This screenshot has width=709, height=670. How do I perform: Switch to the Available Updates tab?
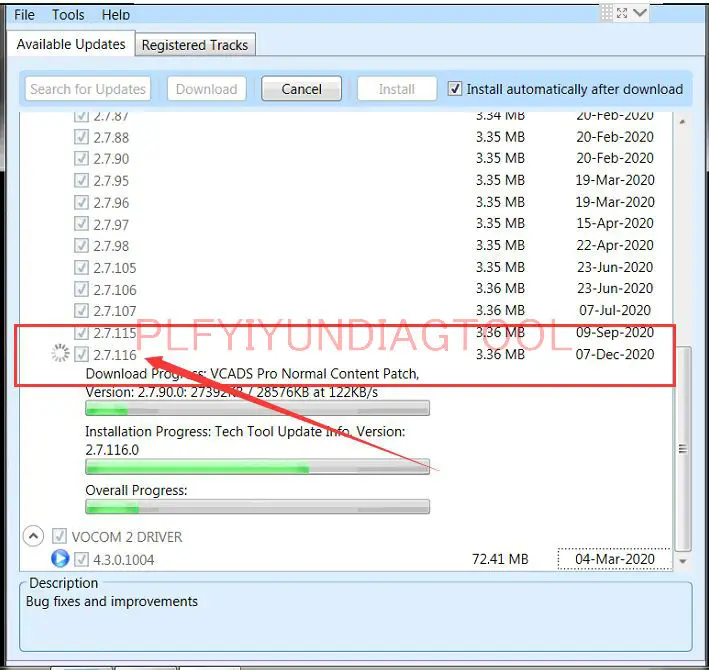coord(71,44)
